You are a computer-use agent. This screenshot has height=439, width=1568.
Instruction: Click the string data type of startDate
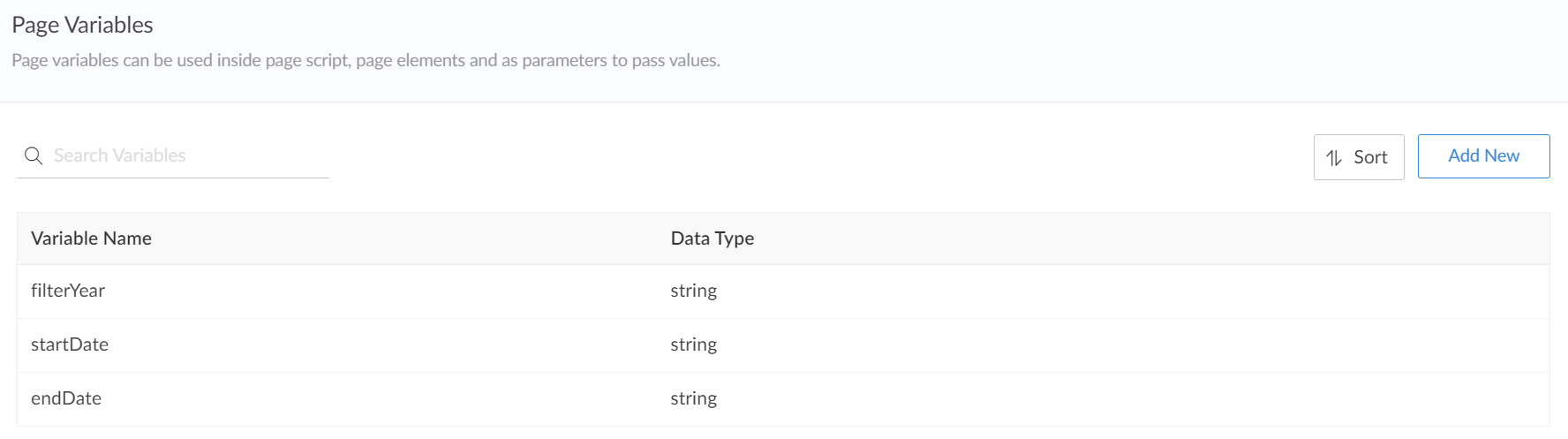tap(693, 345)
